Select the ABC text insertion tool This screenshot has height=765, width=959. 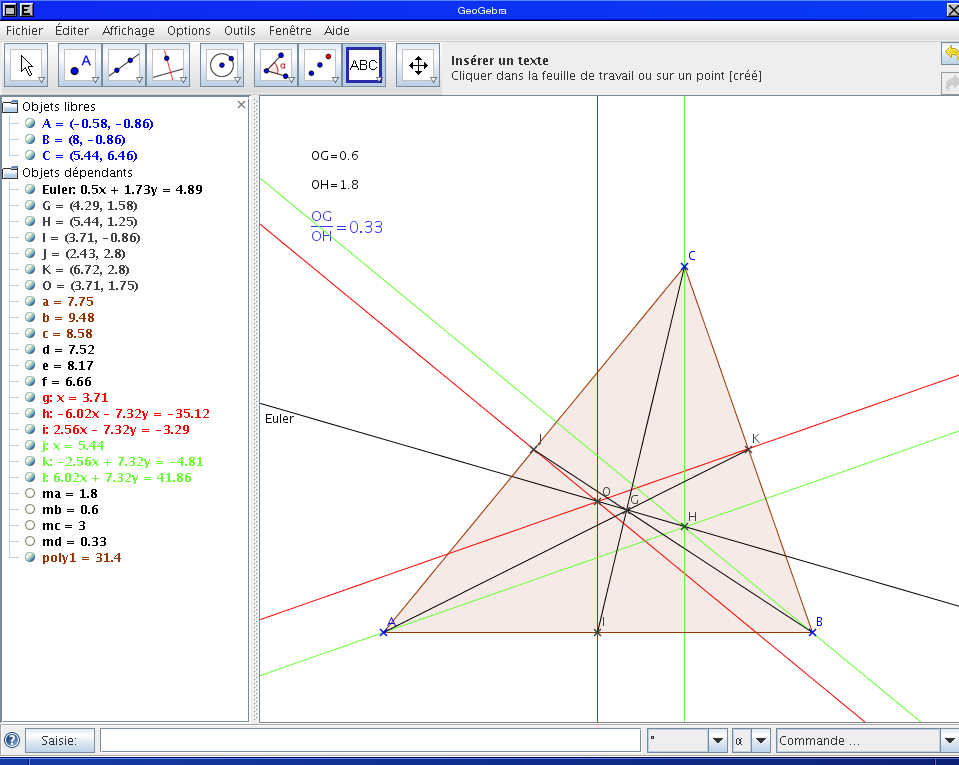coord(363,64)
